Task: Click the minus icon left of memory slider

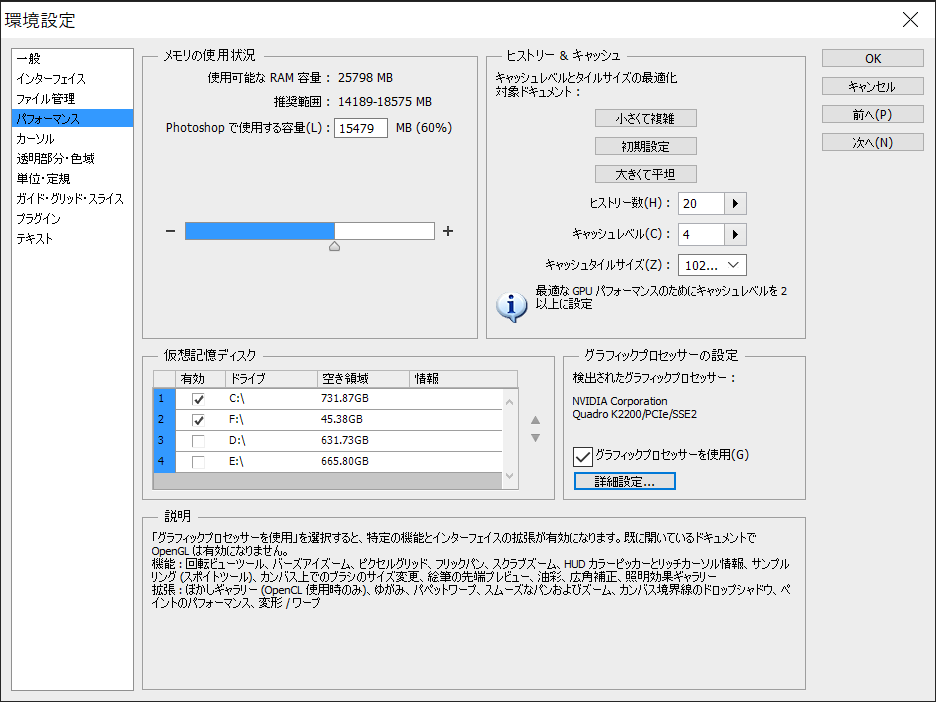Action: click(170, 231)
